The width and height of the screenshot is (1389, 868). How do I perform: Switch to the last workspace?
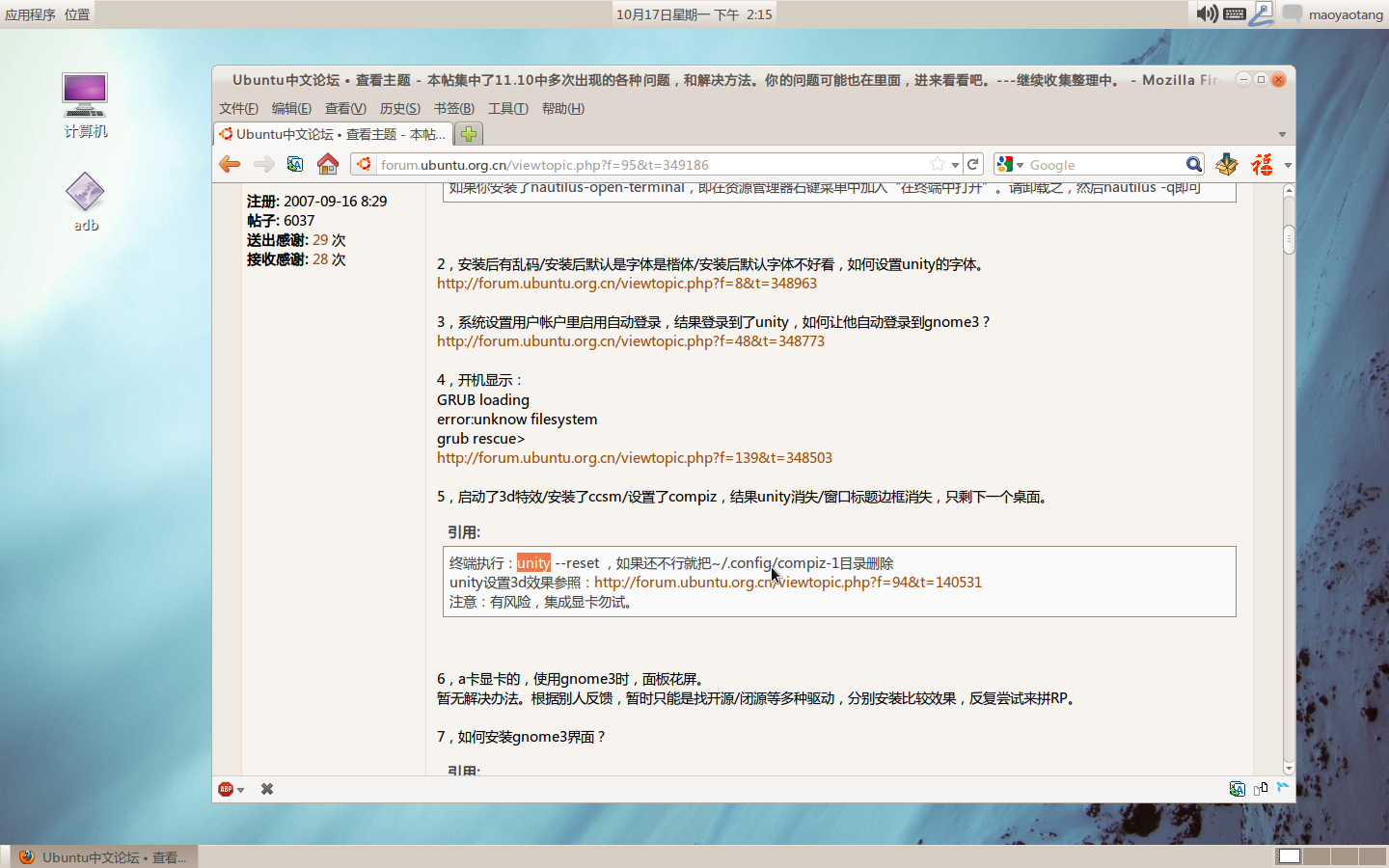(x=1373, y=856)
